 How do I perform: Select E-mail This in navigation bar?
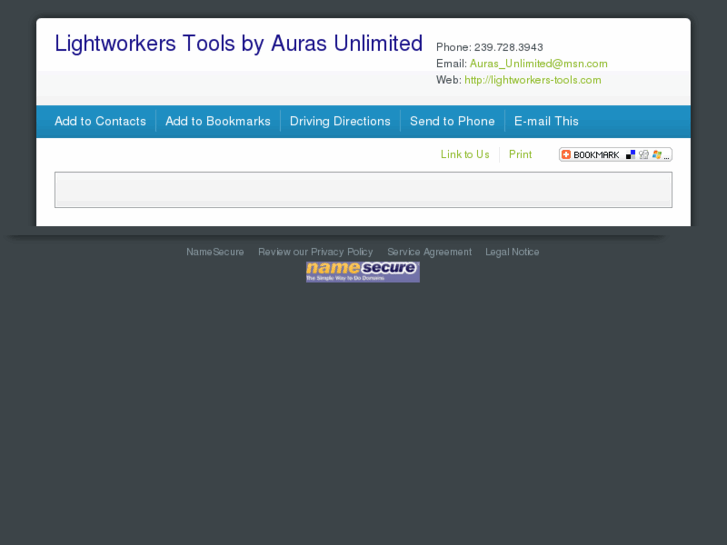(x=546, y=122)
